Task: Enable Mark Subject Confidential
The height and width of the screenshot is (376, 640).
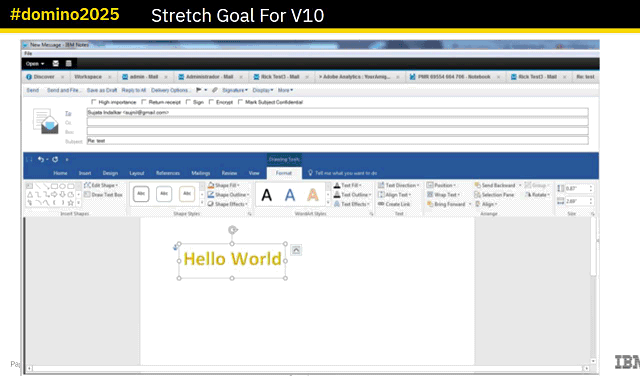Action: click(240, 102)
